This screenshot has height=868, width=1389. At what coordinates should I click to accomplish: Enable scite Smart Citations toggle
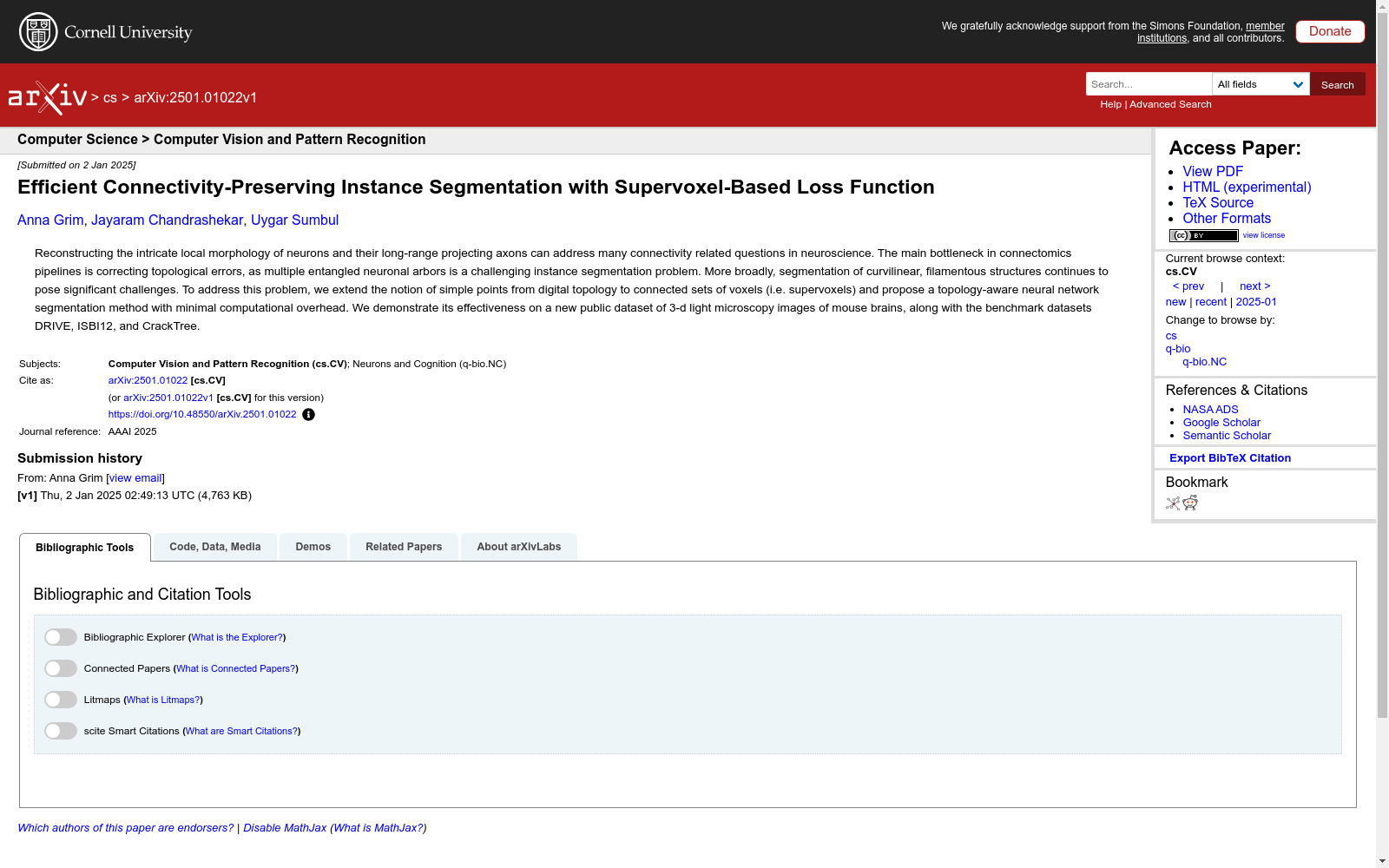[61, 731]
